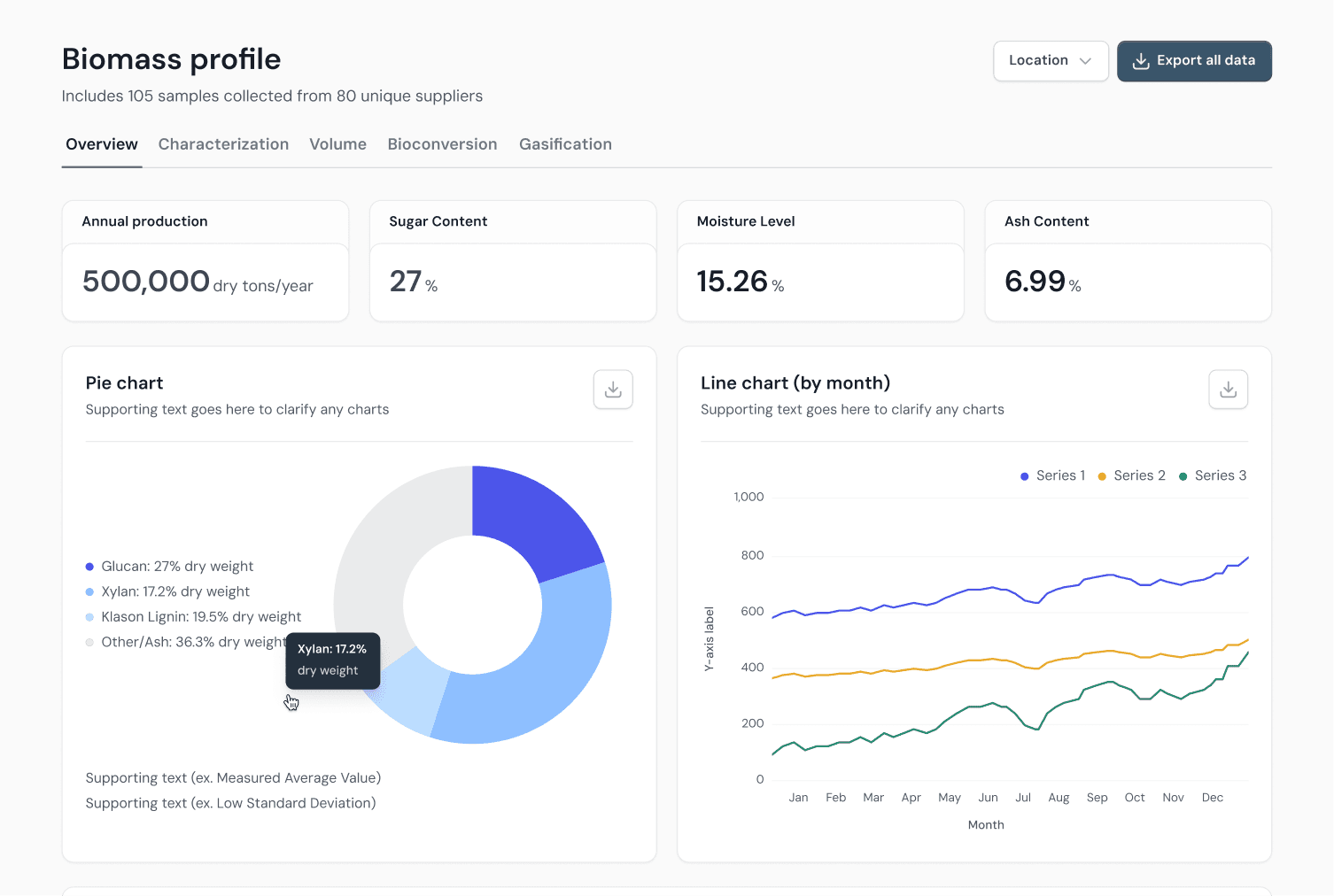Click the download icon in Export all data

tap(1141, 61)
